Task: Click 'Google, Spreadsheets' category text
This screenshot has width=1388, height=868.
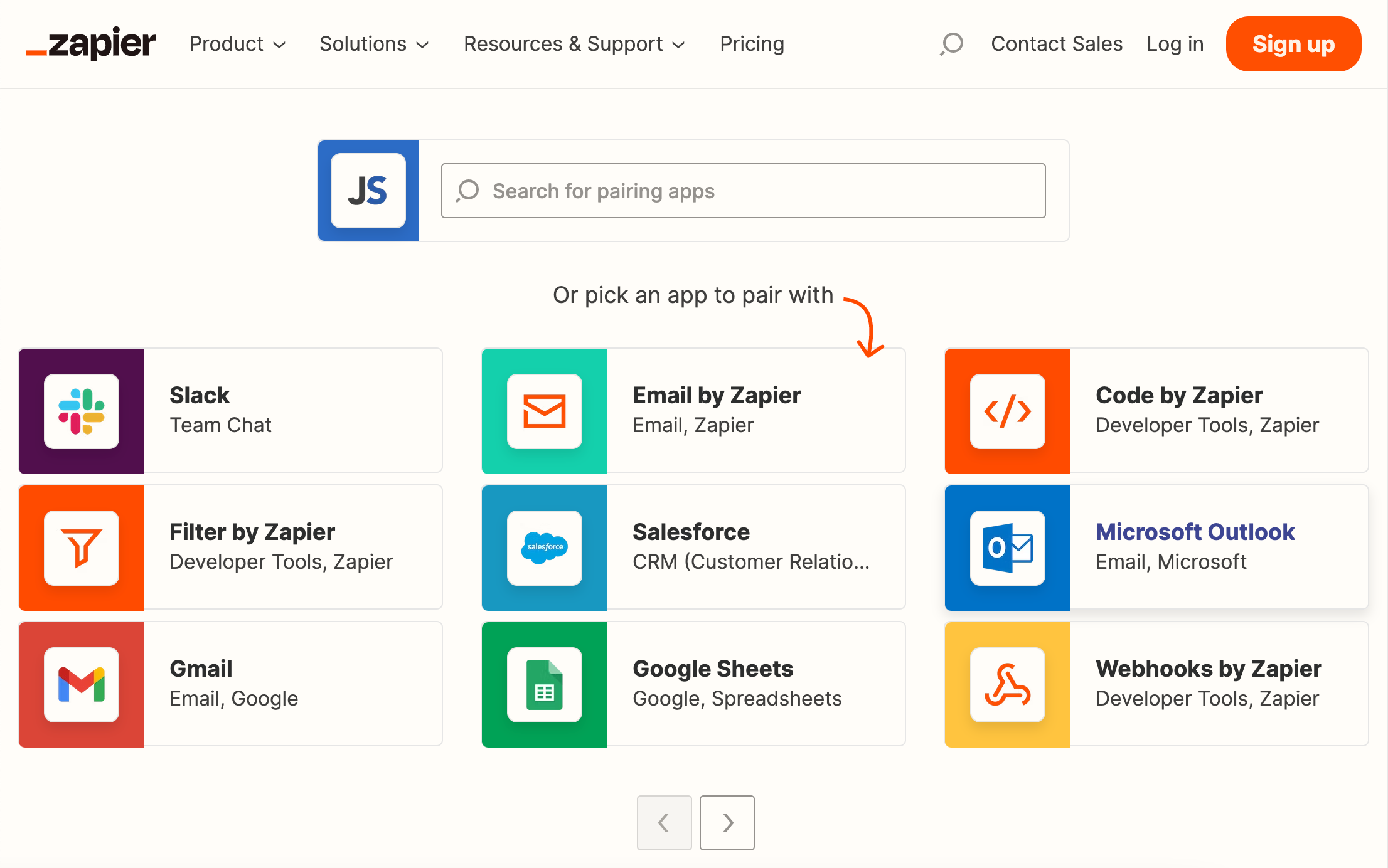Action: 737,699
